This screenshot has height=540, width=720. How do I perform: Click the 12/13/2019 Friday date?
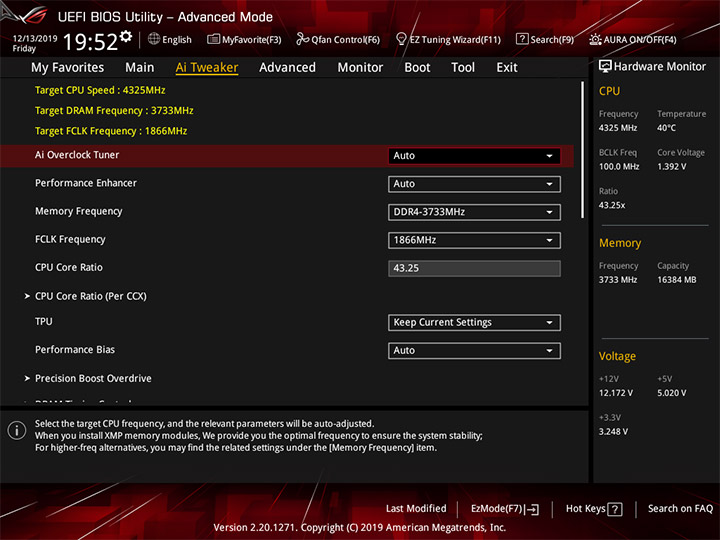(34, 43)
